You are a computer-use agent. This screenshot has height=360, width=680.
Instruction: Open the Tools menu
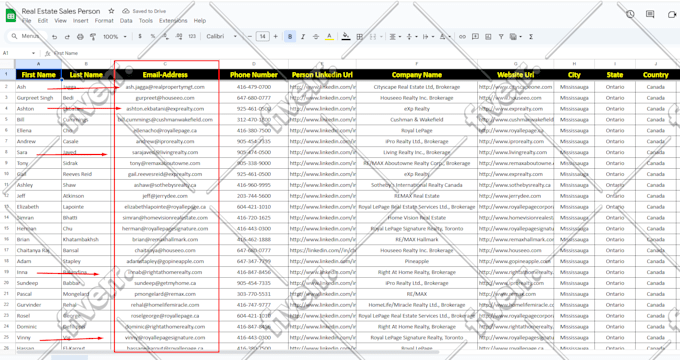[x=146, y=20]
